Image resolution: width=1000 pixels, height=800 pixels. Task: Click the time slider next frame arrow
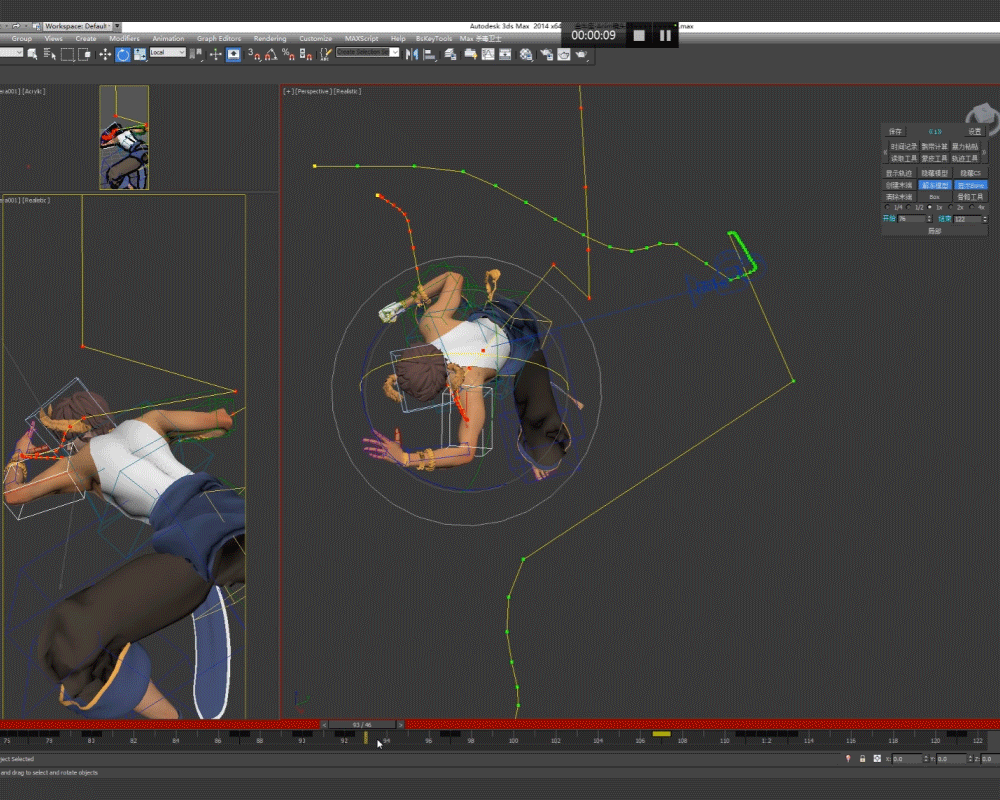tap(401, 725)
